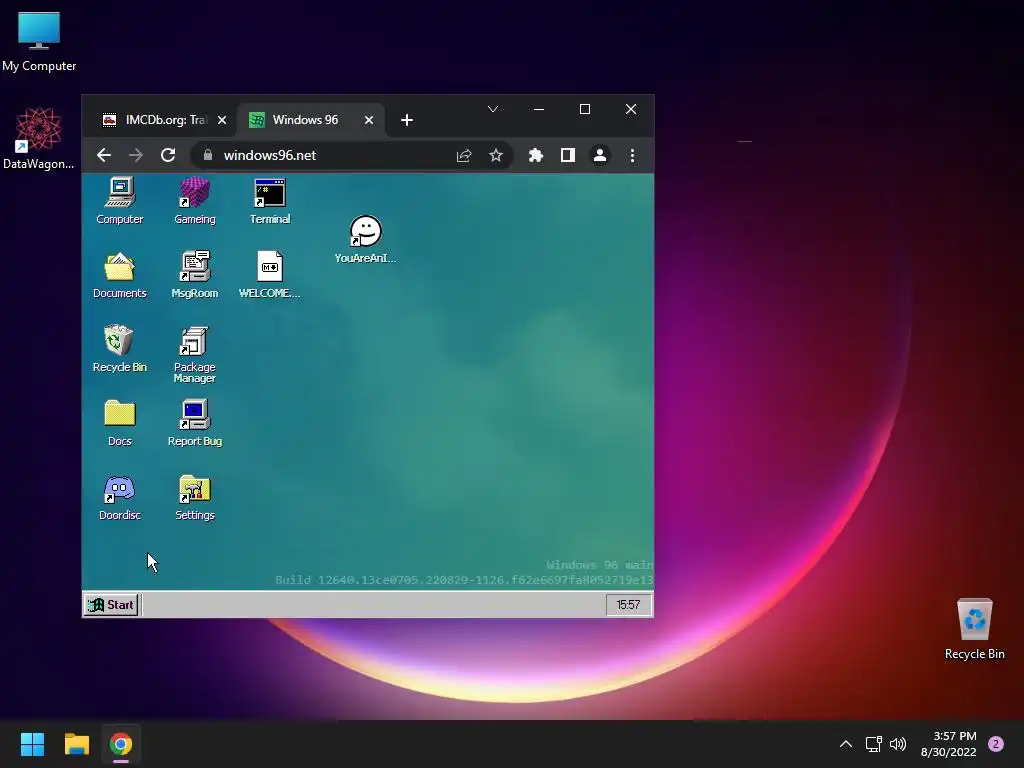Open the Terminal shortcut
Screen dimensions: 1024x768
pyautogui.click(x=270, y=200)
